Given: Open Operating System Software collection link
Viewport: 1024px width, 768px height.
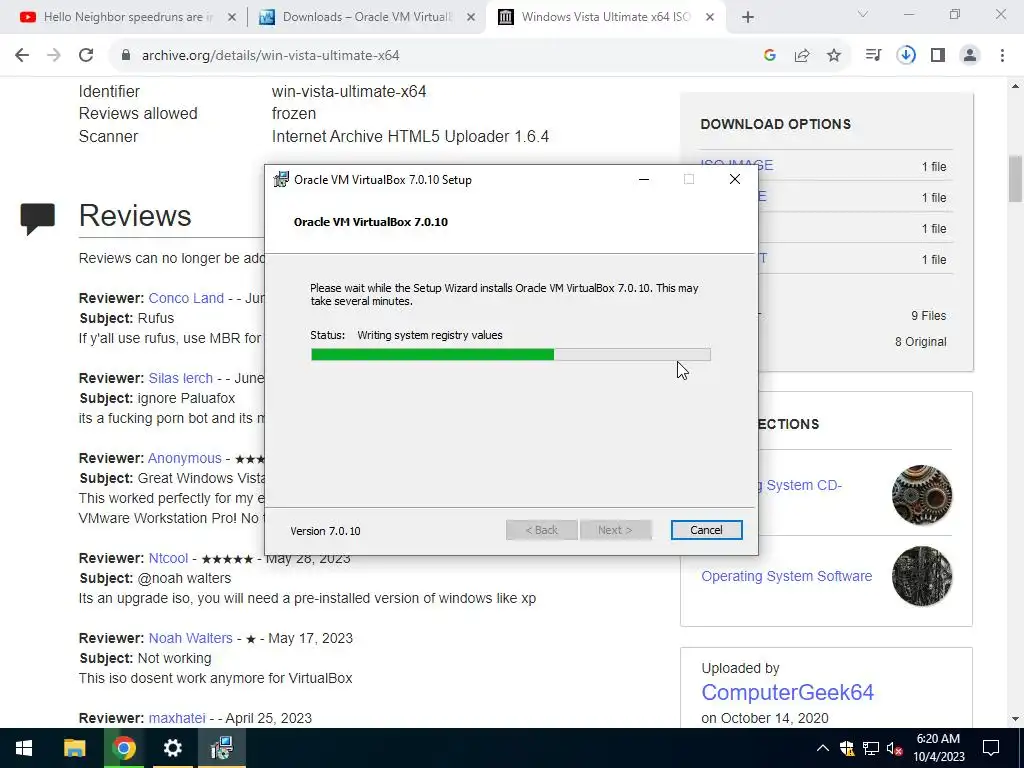Looking at the screenshot, I should pyautogui.click(x=786, y=576).
